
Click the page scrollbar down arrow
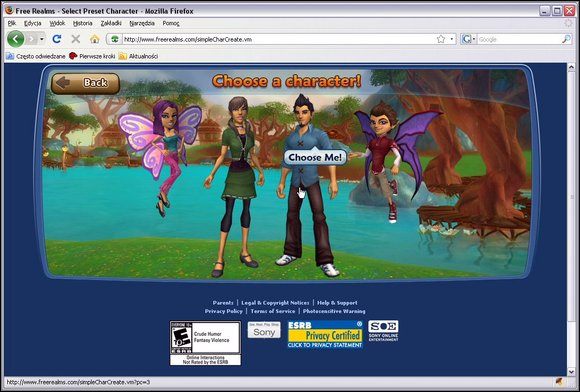click(571, 371)
